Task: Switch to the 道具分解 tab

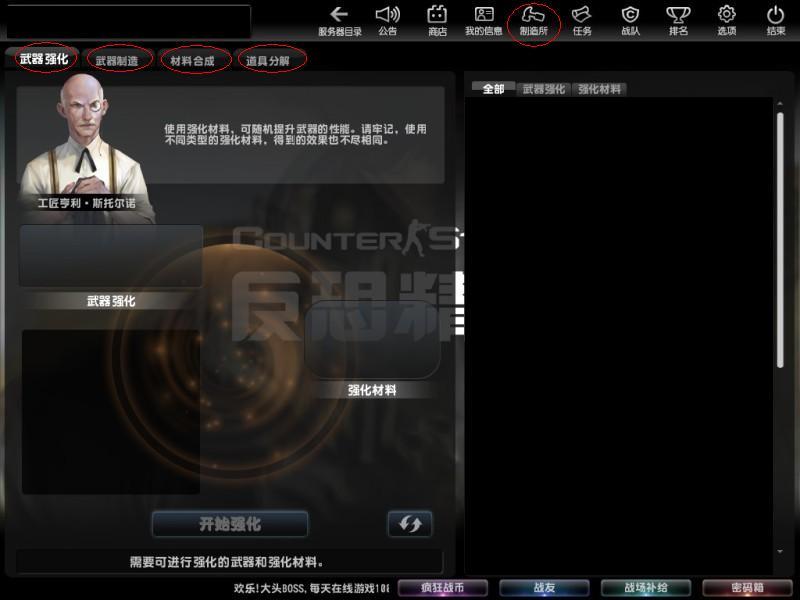Action: tap(268, 61)
